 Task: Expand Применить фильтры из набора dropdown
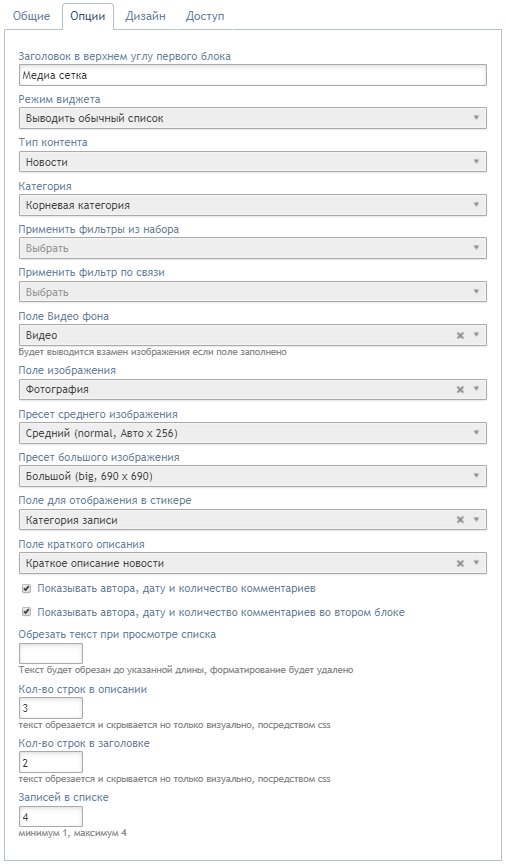point(253,248)
